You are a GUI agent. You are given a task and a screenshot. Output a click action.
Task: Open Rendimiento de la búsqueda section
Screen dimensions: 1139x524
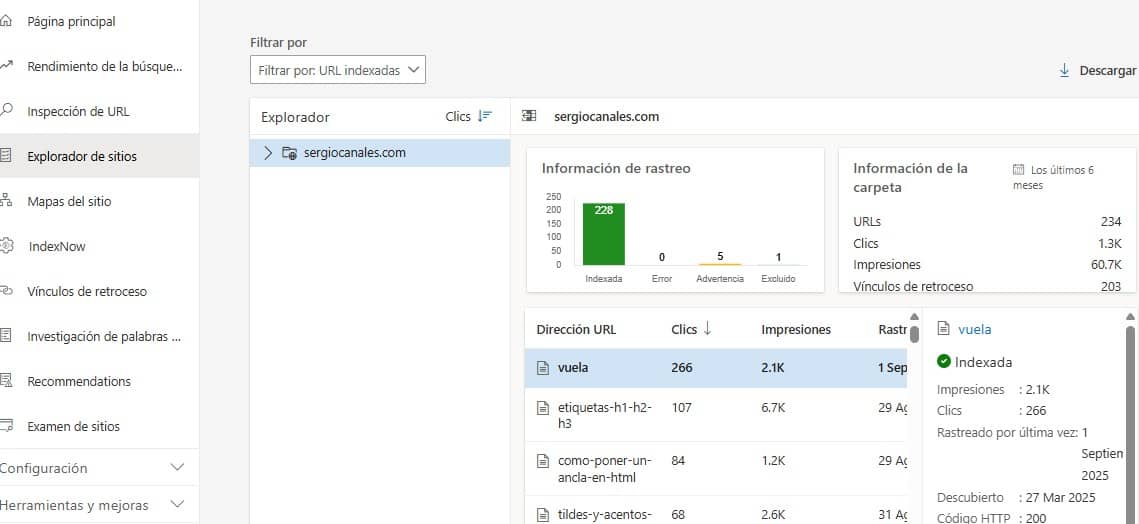[105, 67]
